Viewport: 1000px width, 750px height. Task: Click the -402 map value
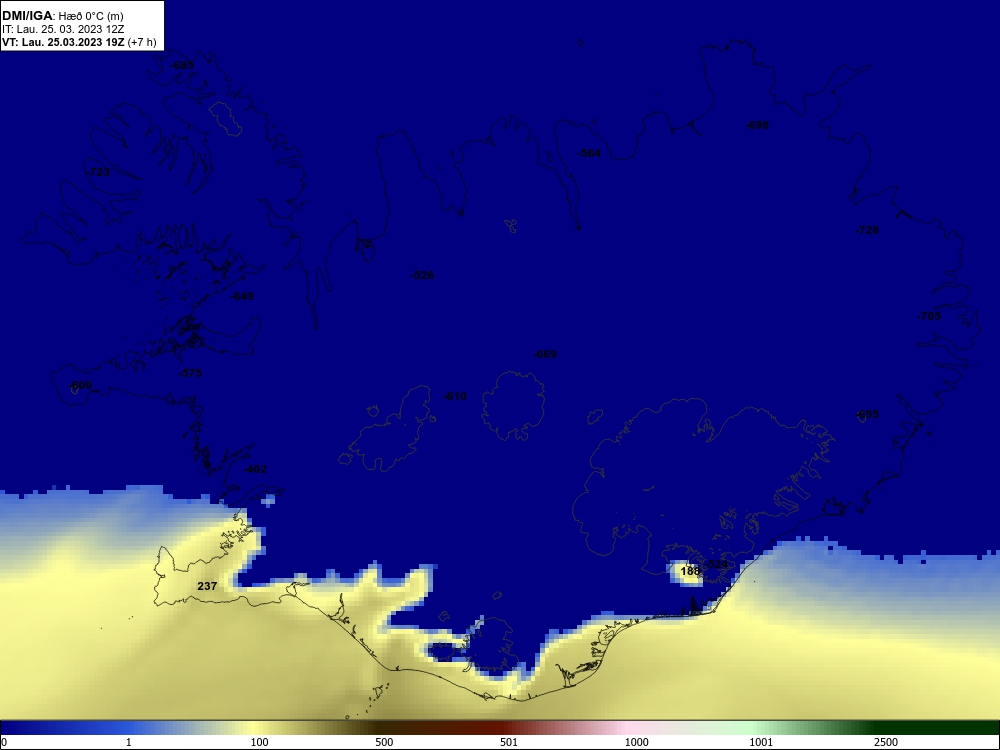pyautogui.click(x=255, y=469)
